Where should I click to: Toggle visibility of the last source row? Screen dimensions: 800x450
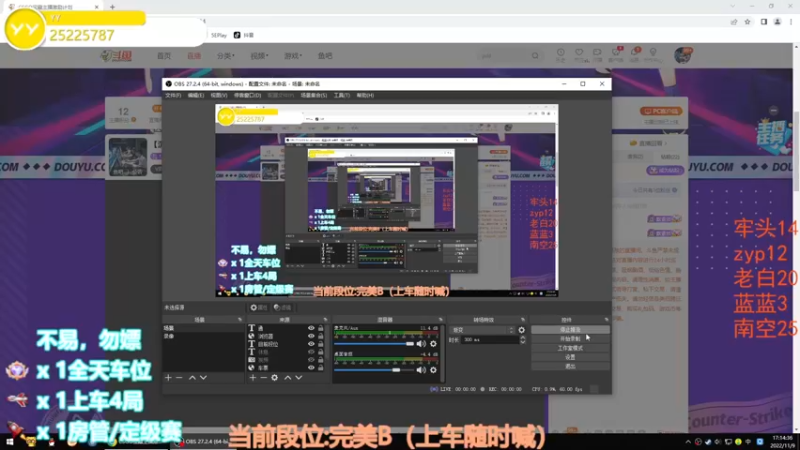(x=311, y=367)
